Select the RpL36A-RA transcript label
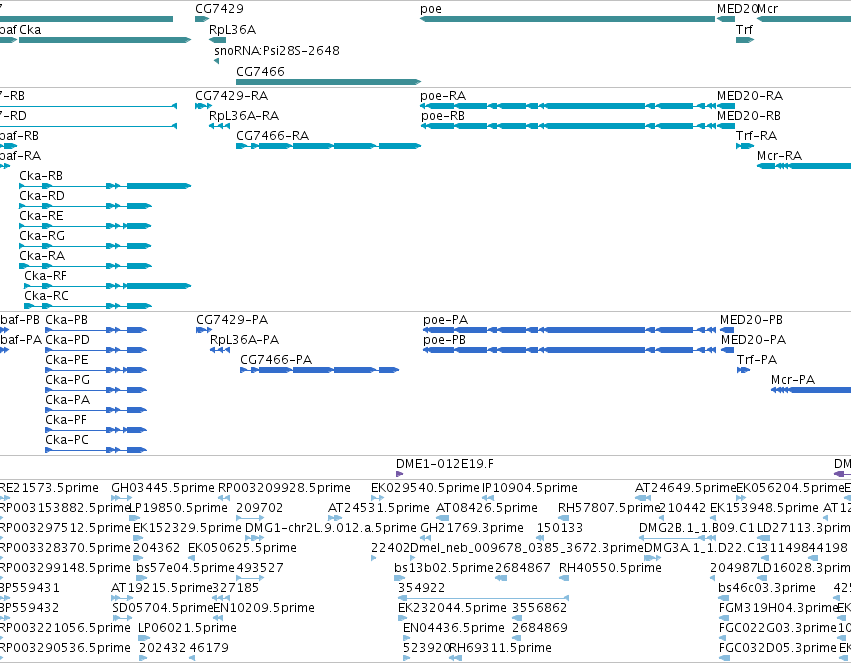Screen dimensions: 851x663 (244, 116)
